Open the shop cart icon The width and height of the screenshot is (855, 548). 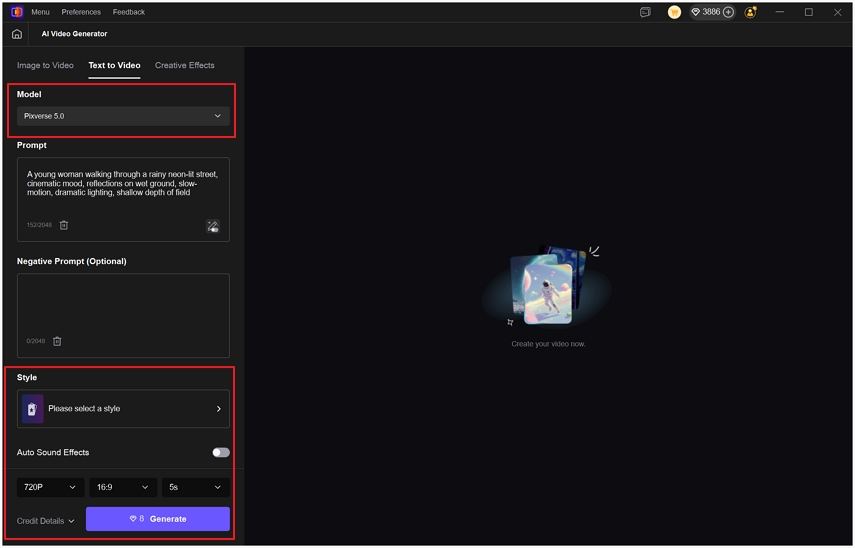(675, 12)
